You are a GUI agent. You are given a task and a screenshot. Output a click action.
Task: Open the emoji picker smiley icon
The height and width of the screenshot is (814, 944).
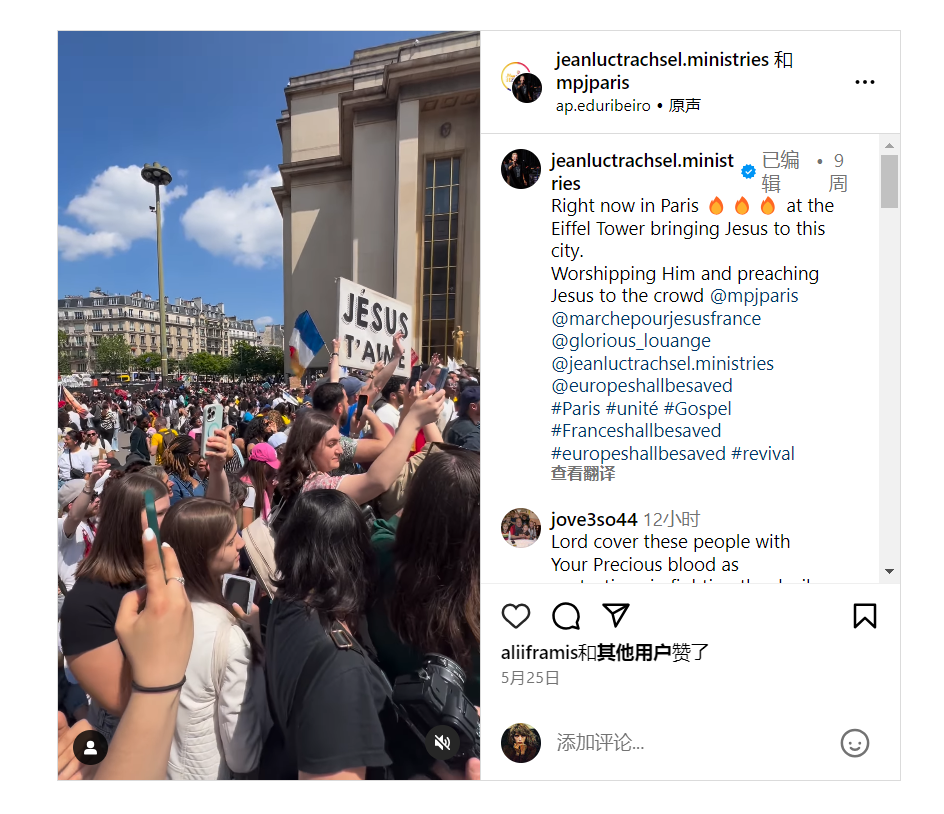(x=854, y=743)
